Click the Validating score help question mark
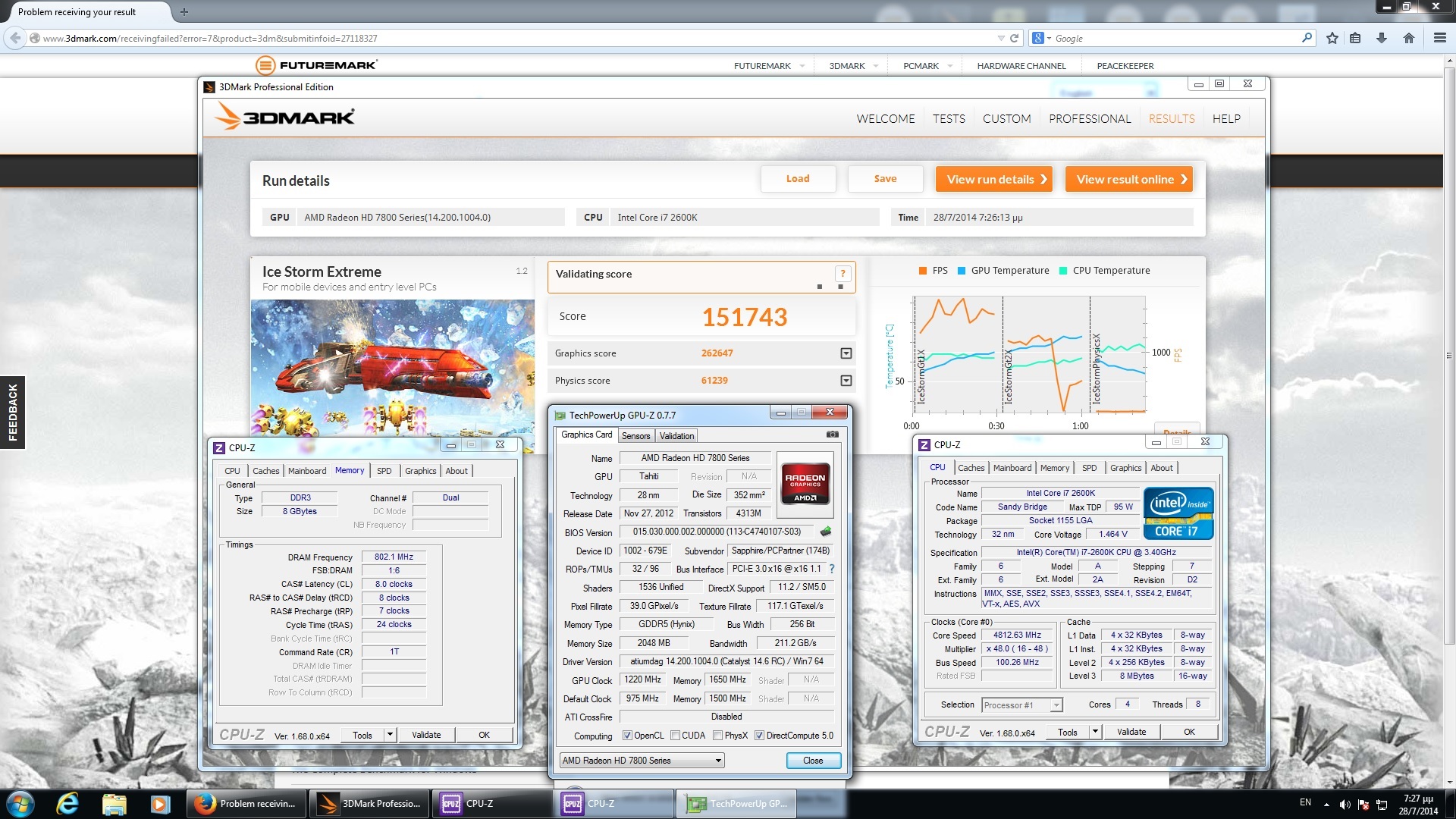1456x819 pixels. click(x=843, y=274)
